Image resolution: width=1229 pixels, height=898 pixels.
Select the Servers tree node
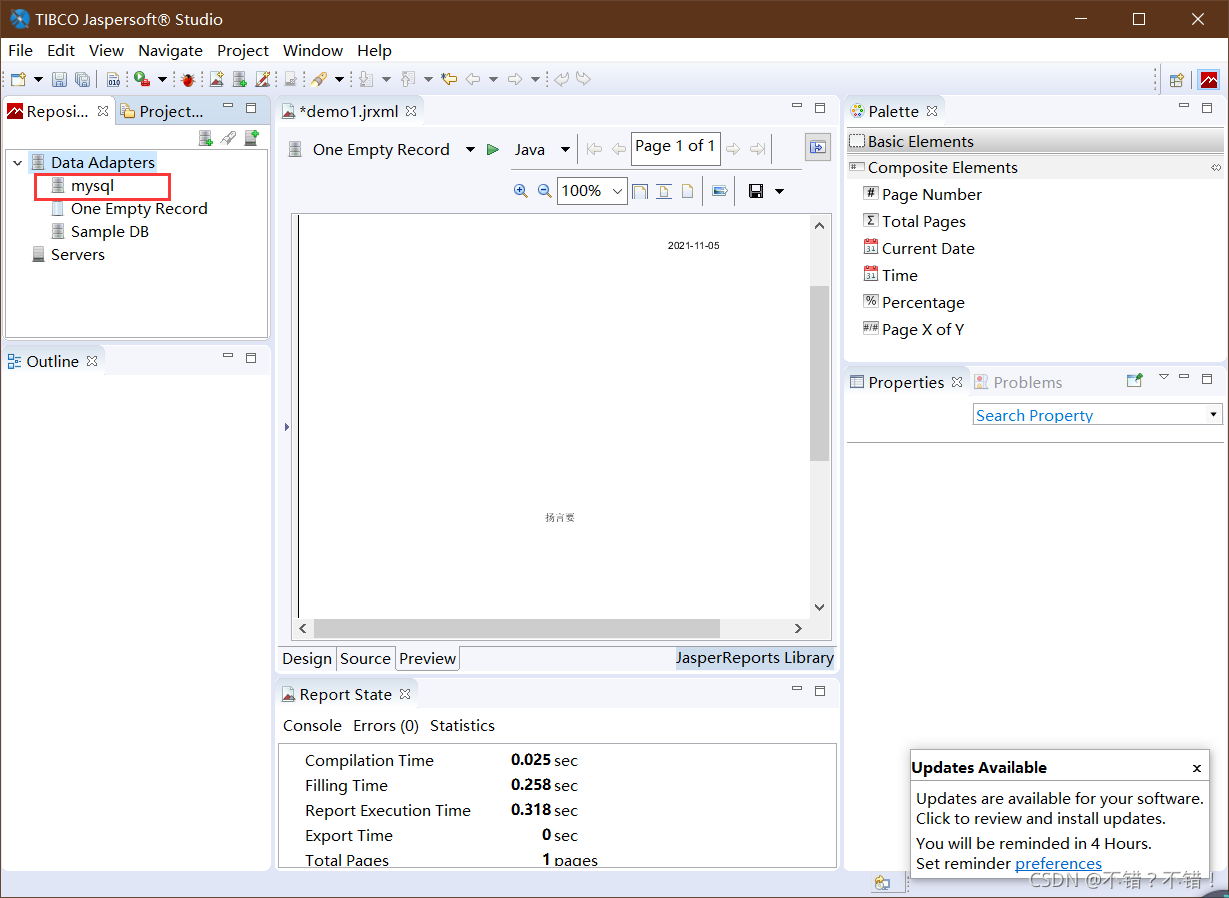click(78, 254)
